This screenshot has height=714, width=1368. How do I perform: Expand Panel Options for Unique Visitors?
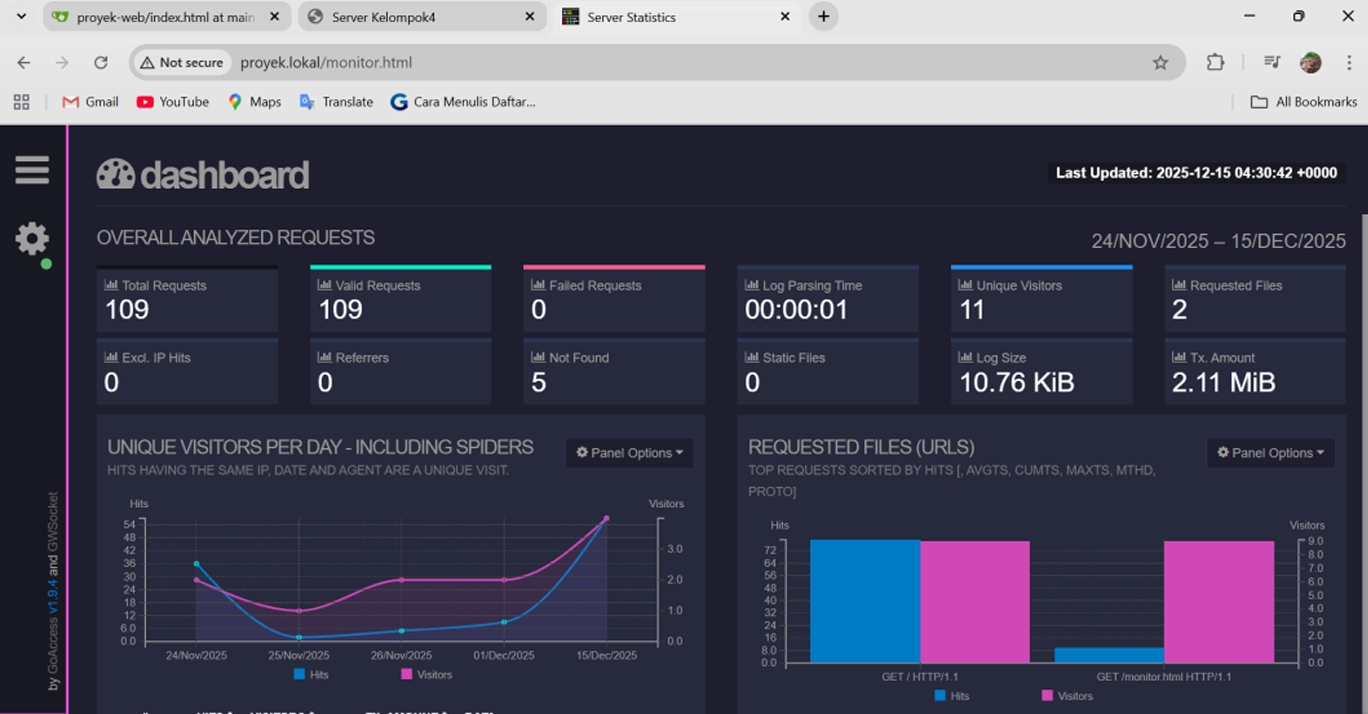point(629,453)
